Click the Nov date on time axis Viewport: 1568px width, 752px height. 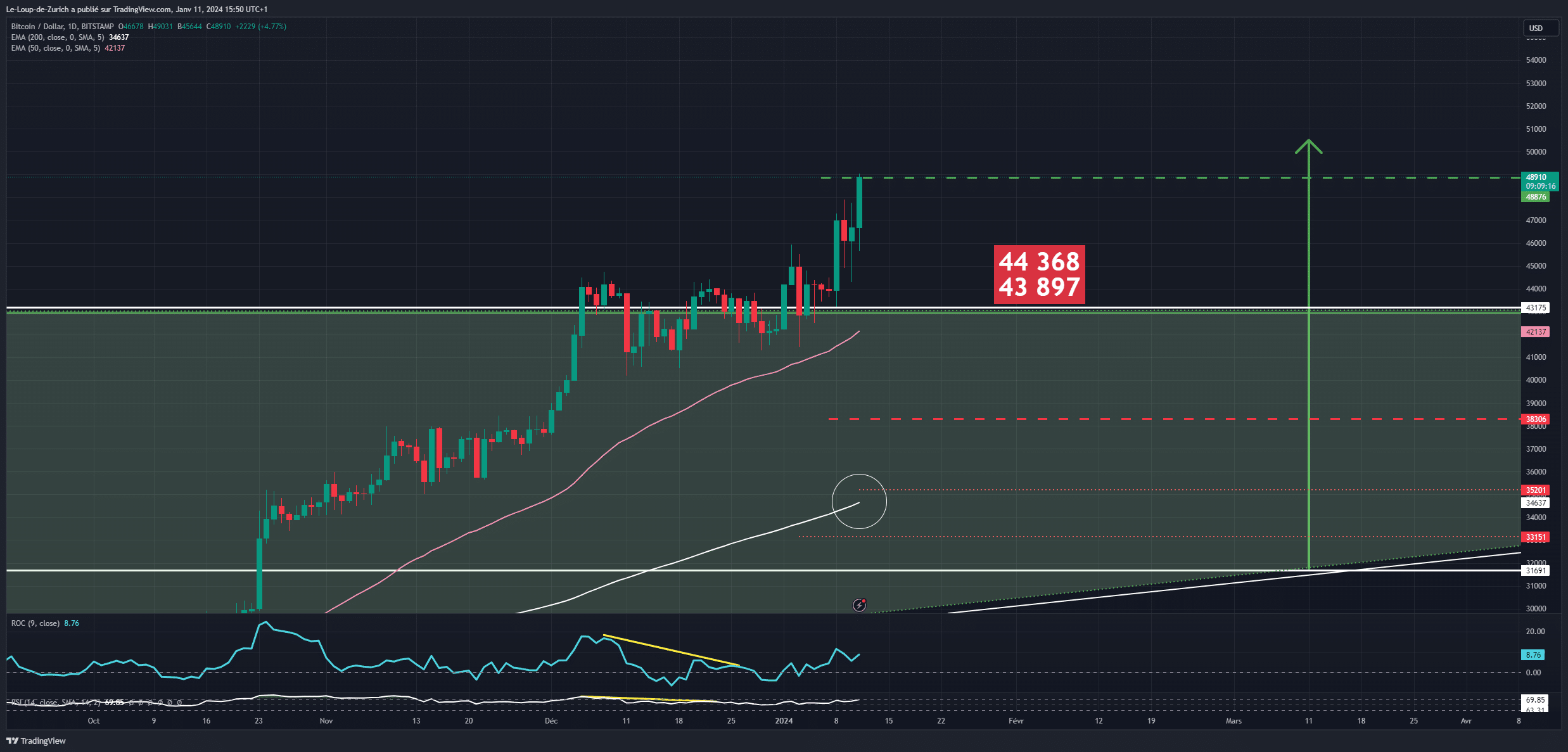click(x=326, y=721)
